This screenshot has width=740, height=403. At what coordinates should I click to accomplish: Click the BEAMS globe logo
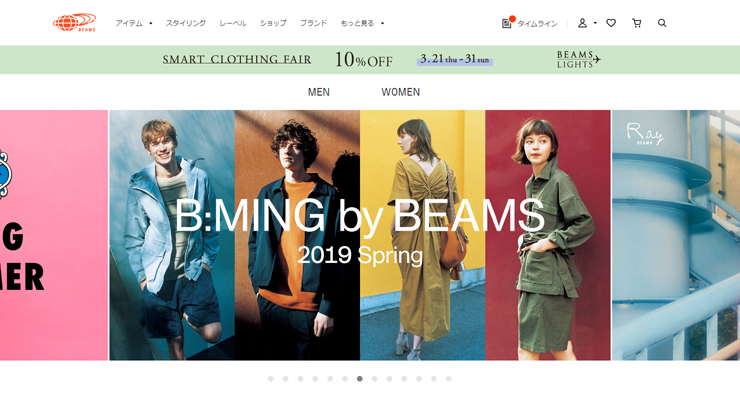pos(74,22)
